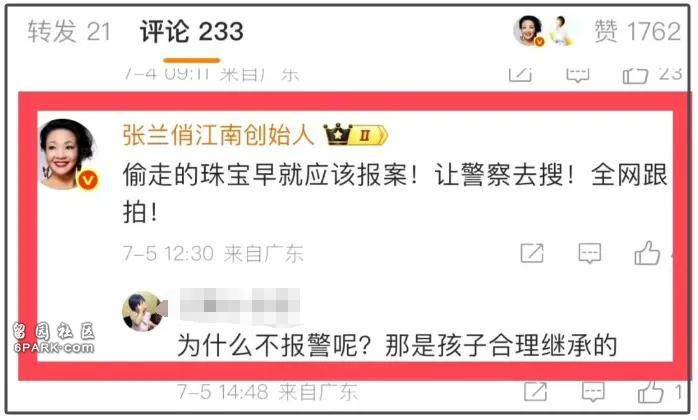Viewport: 698px width, 420px height.
Task: Like the 偷走的珠宝 comment
Action: (x=647, y=253)
